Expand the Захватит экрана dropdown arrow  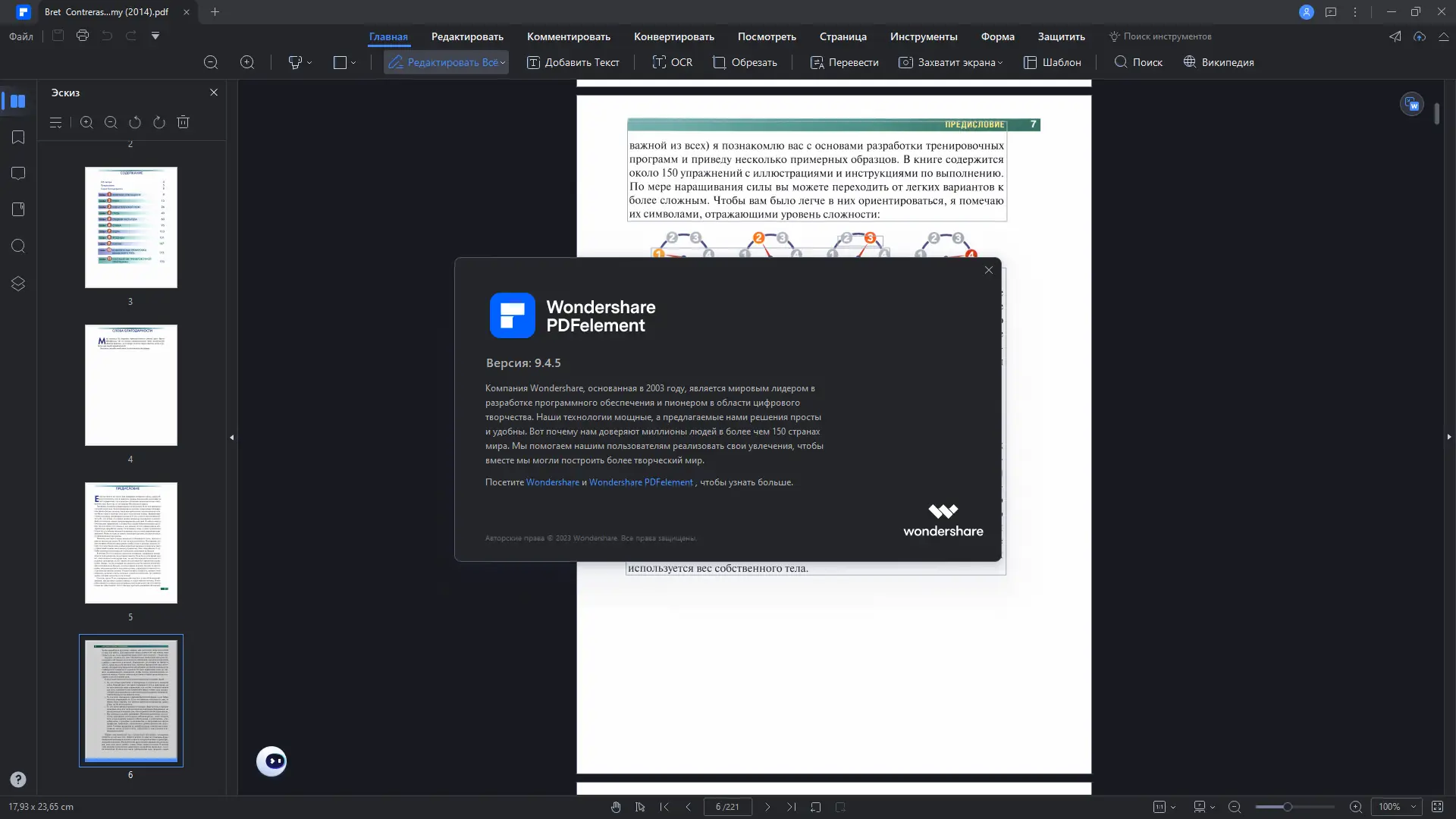click(x=1000, y=63)
